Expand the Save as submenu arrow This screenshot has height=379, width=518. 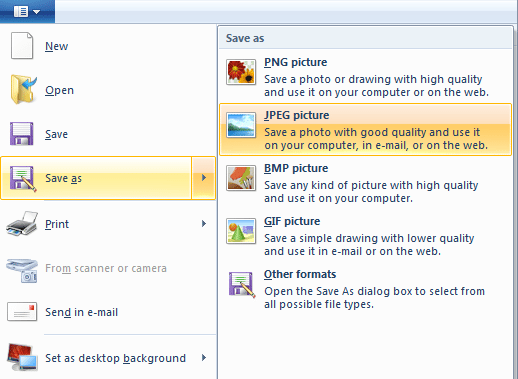(204, 178)
